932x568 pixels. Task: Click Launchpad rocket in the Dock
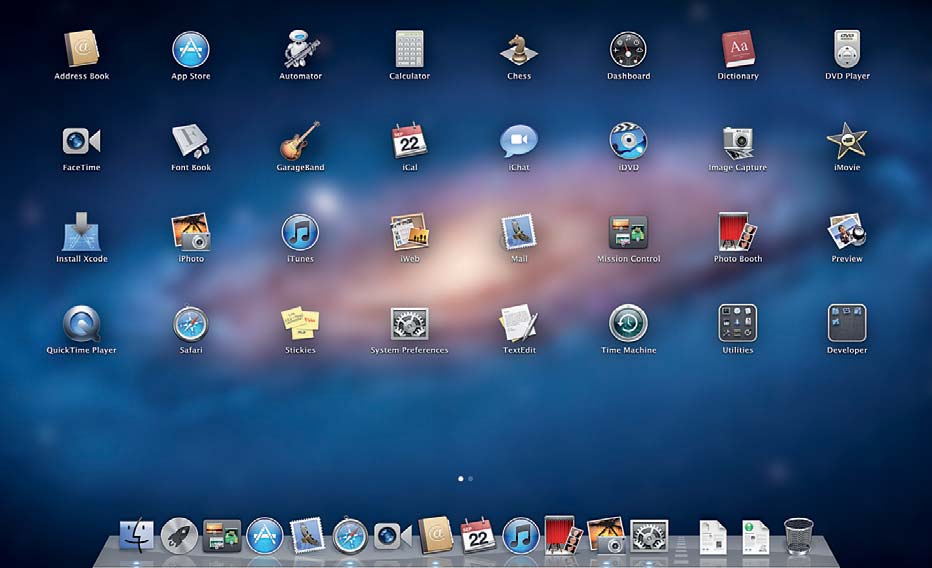(x=179, y=535)
